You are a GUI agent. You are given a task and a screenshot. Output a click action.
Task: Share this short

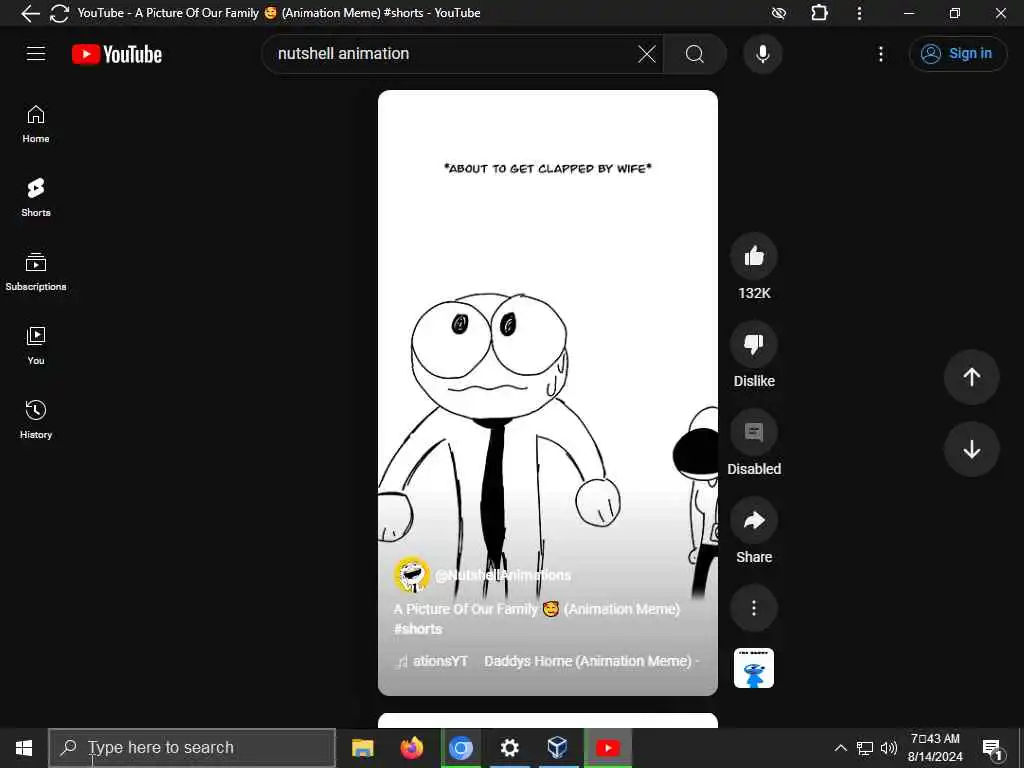754,520
